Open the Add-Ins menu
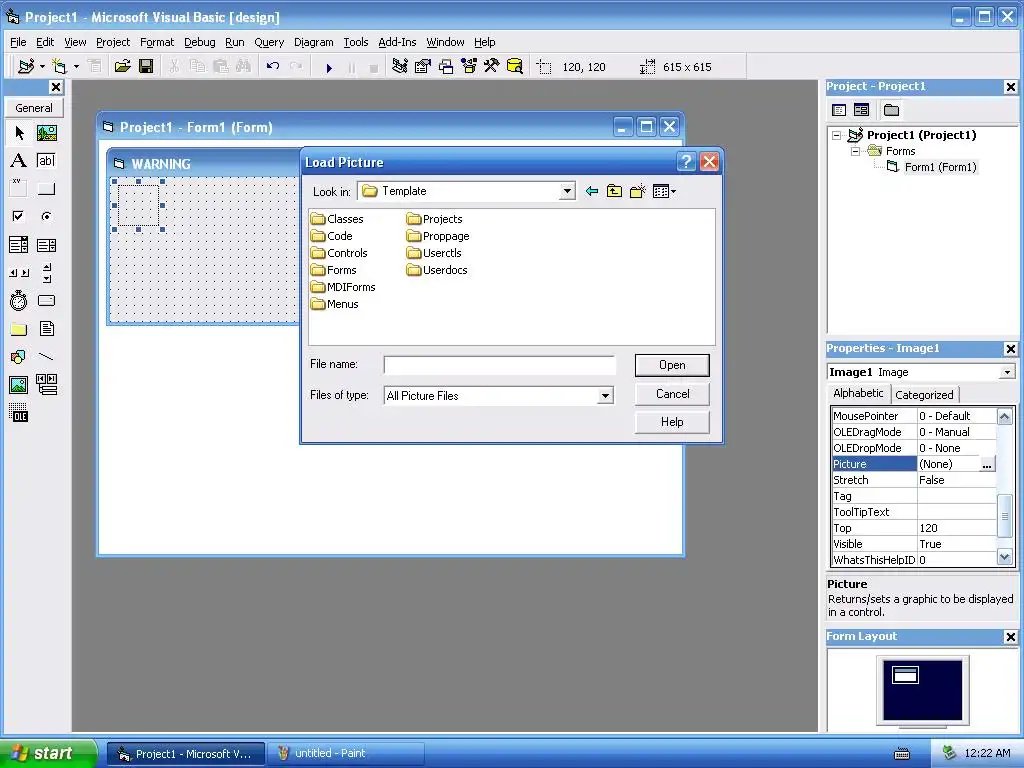This screenshot has height=768, width=1024. point(397,42)
